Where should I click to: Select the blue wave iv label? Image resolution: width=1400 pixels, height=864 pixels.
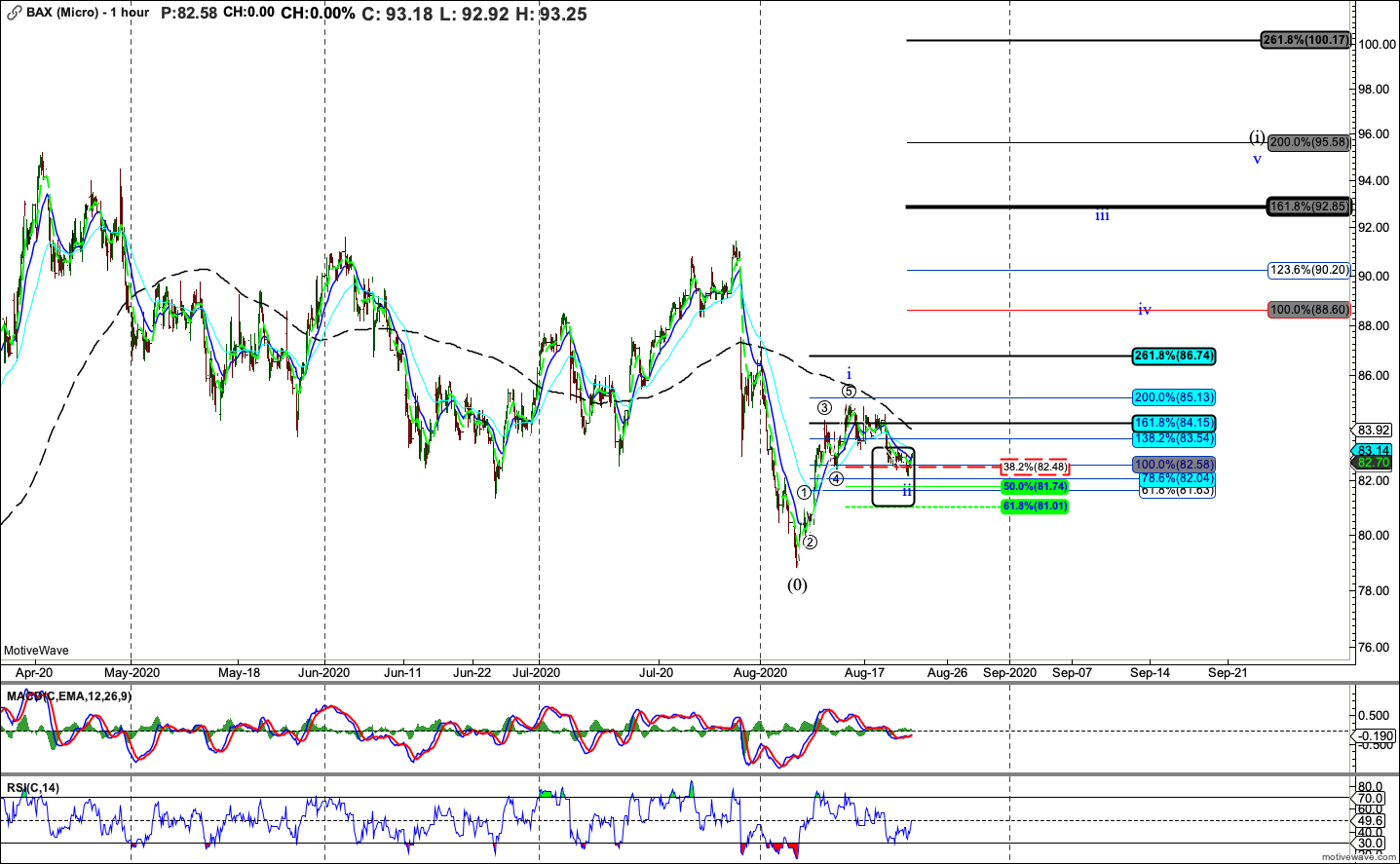[x=1145, y=310]
